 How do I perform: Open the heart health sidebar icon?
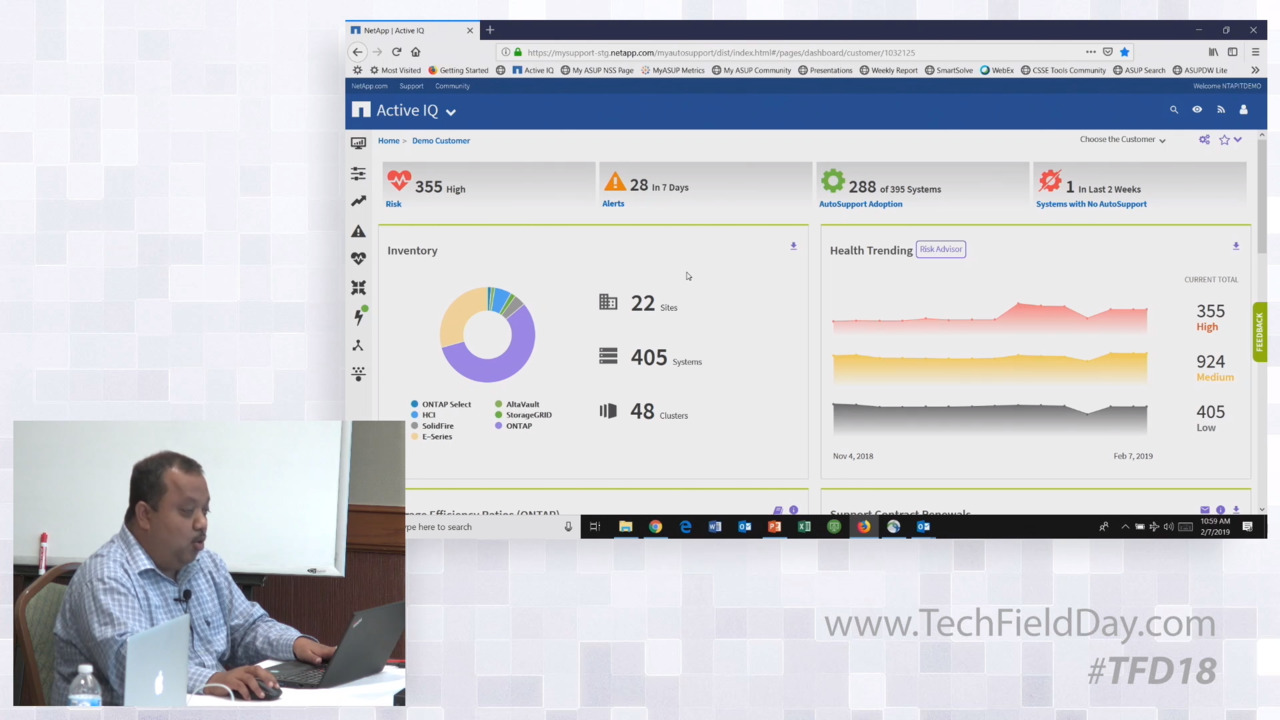point(358,258)
